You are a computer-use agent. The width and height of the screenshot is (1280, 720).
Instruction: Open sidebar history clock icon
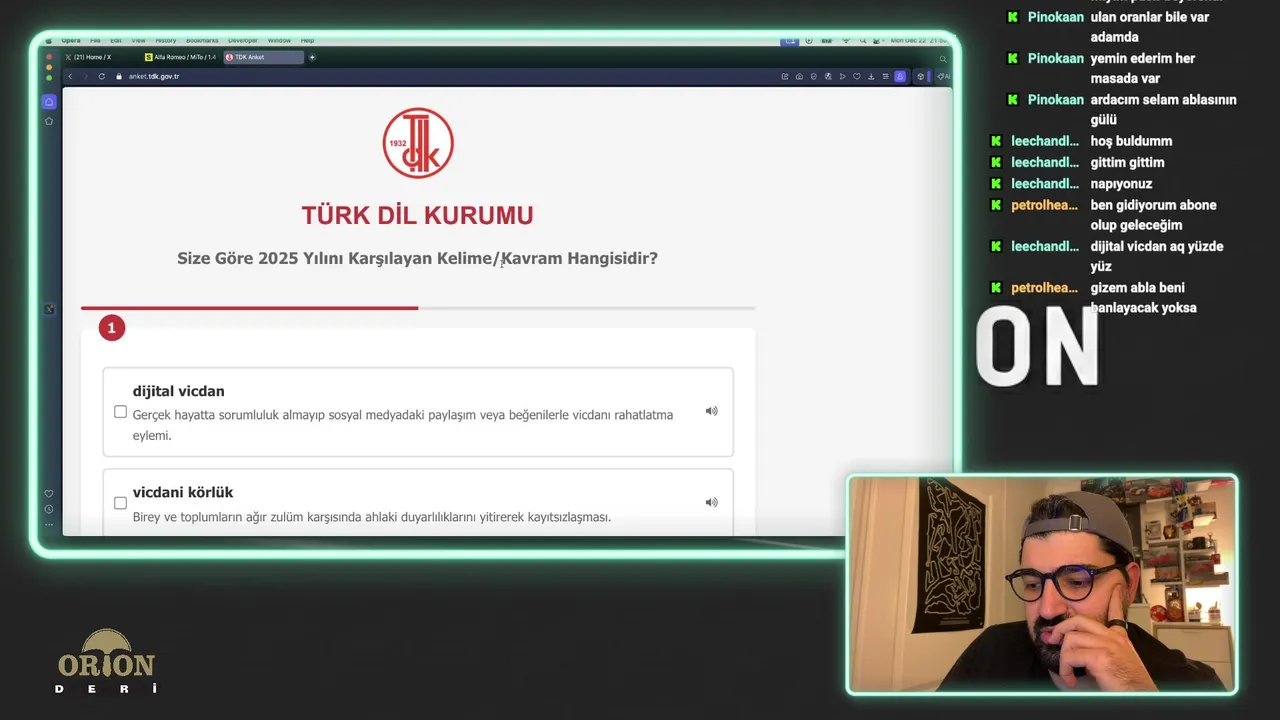click(x=49, y=509)
